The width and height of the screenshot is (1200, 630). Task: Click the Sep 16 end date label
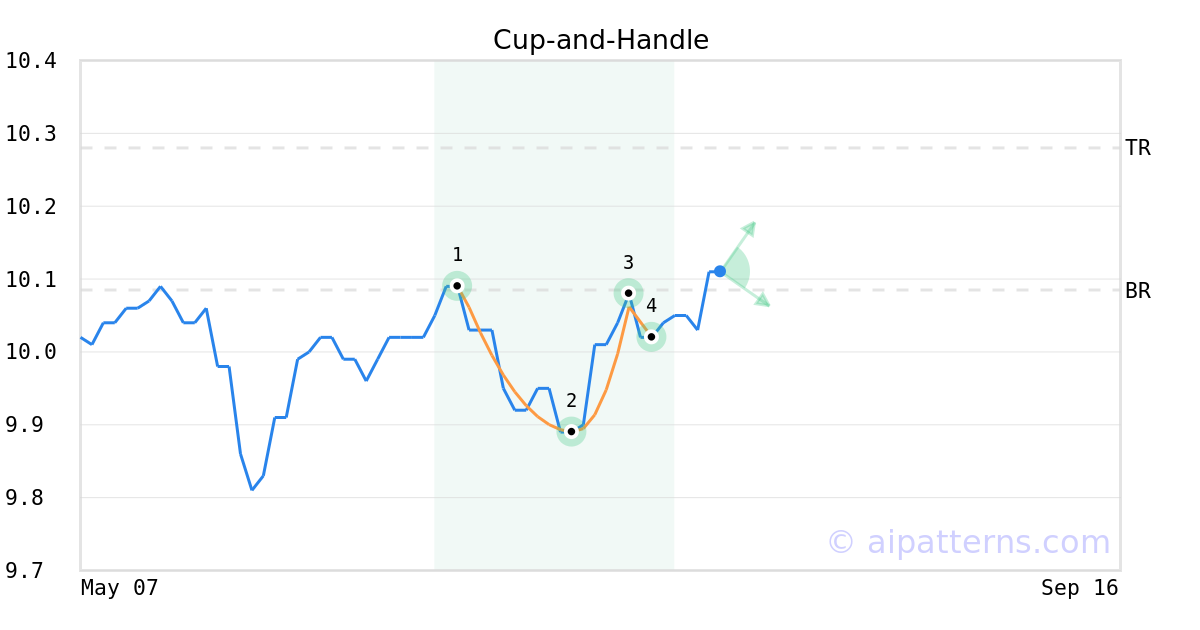pos(1079,588)
